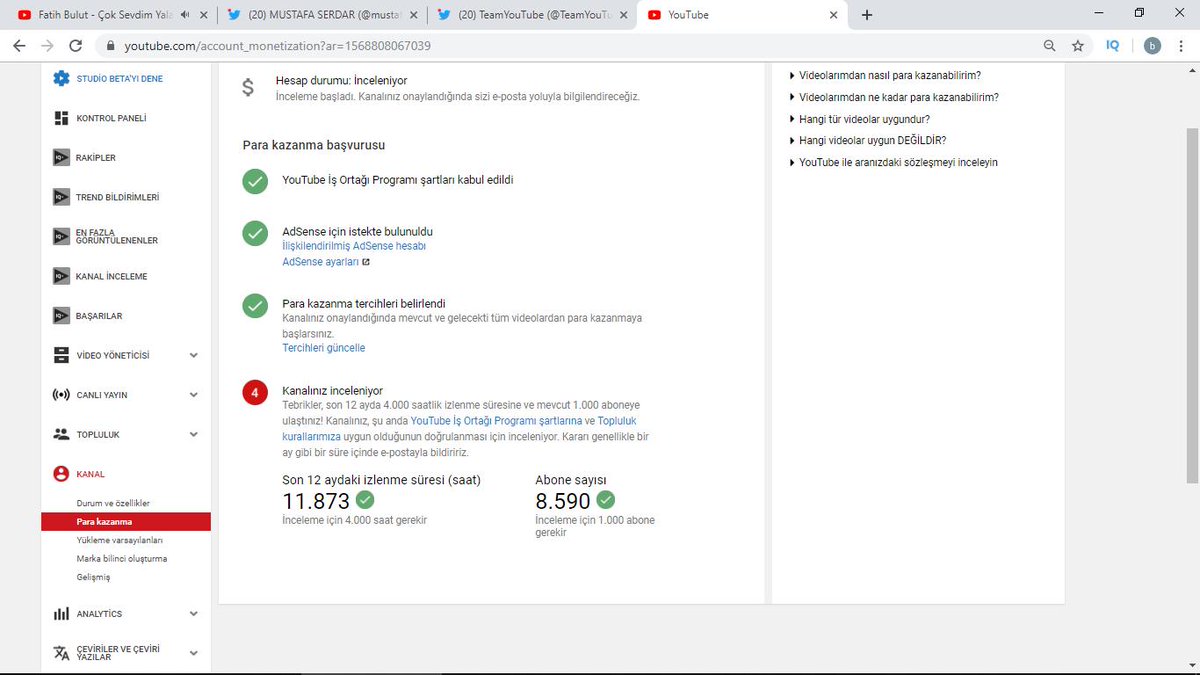Screen dimensions: 1200x675
Task: Click the green check beside 11.873 watch hours
Action: coord(365,500)
